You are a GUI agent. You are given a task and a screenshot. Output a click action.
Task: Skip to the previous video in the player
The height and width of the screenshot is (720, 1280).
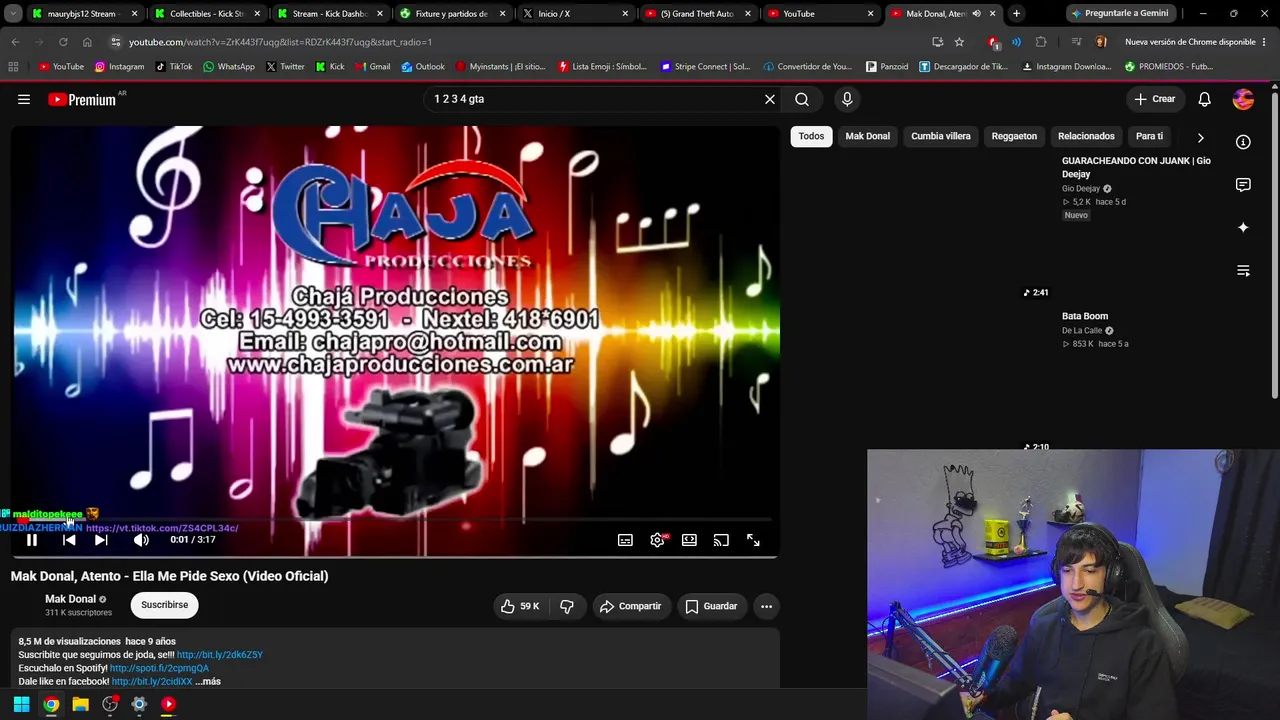click(x=69, y=540)
